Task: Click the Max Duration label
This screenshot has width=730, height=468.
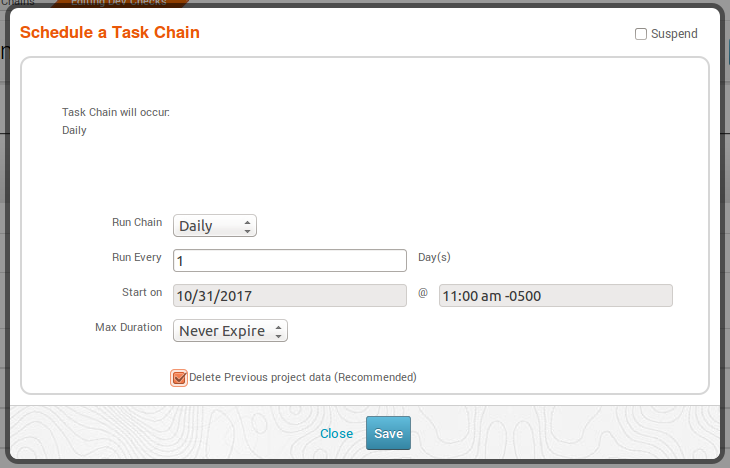Action: [x=128, y=327]
